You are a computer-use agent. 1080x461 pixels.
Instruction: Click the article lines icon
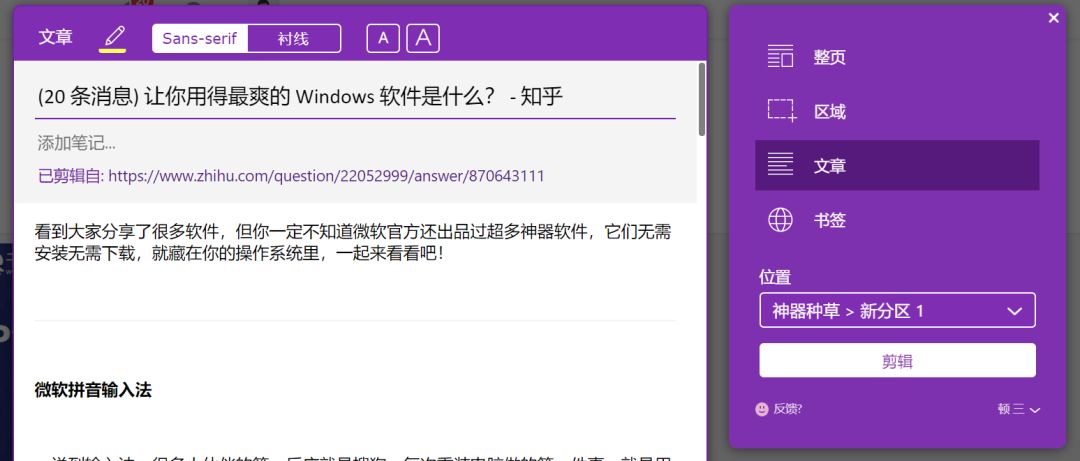tap(780, 165)
